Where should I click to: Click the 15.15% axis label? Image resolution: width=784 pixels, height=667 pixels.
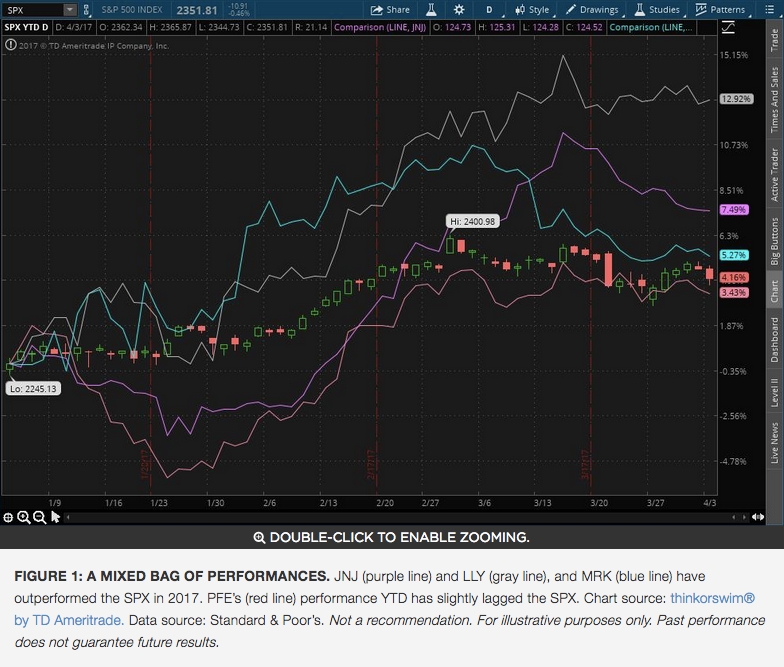[734, 55]
